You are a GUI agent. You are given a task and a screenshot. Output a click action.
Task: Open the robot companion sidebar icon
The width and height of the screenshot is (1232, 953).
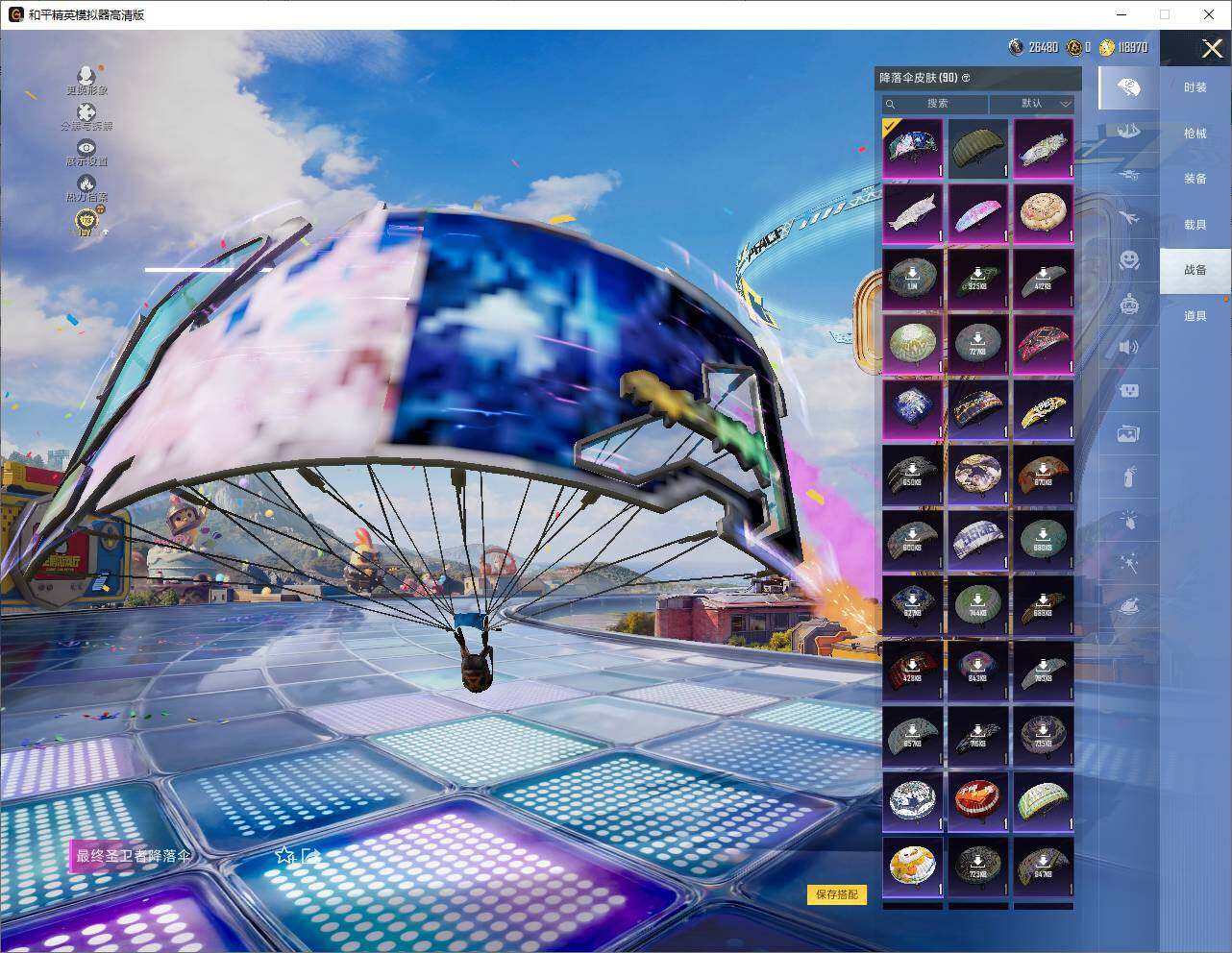click(x=1128, y=304)
